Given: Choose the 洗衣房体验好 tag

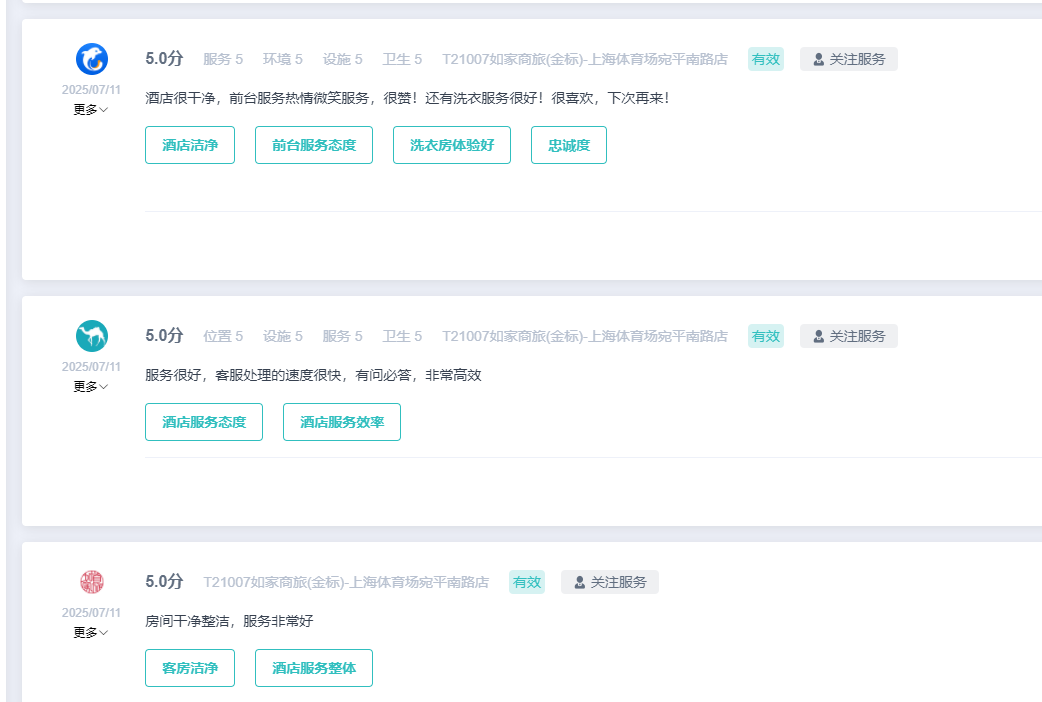Looking at the screenshot, I should tap(452, 145).
